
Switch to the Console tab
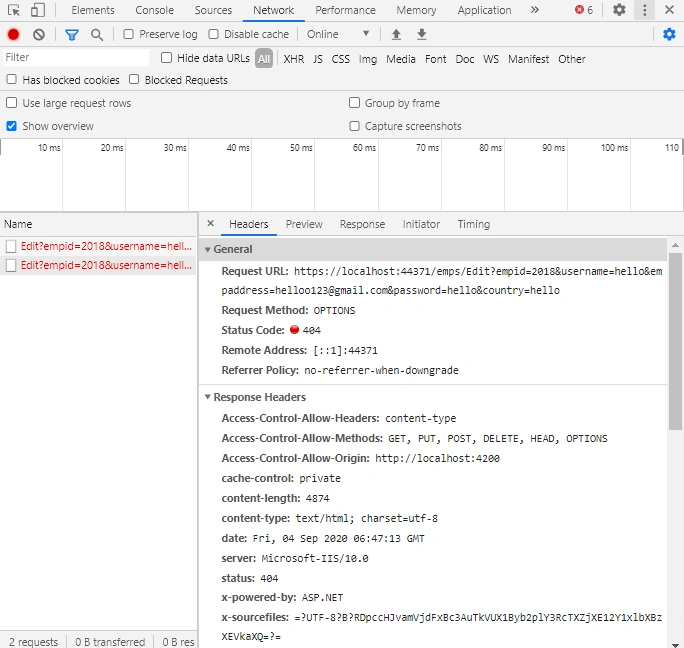point(154,10)
